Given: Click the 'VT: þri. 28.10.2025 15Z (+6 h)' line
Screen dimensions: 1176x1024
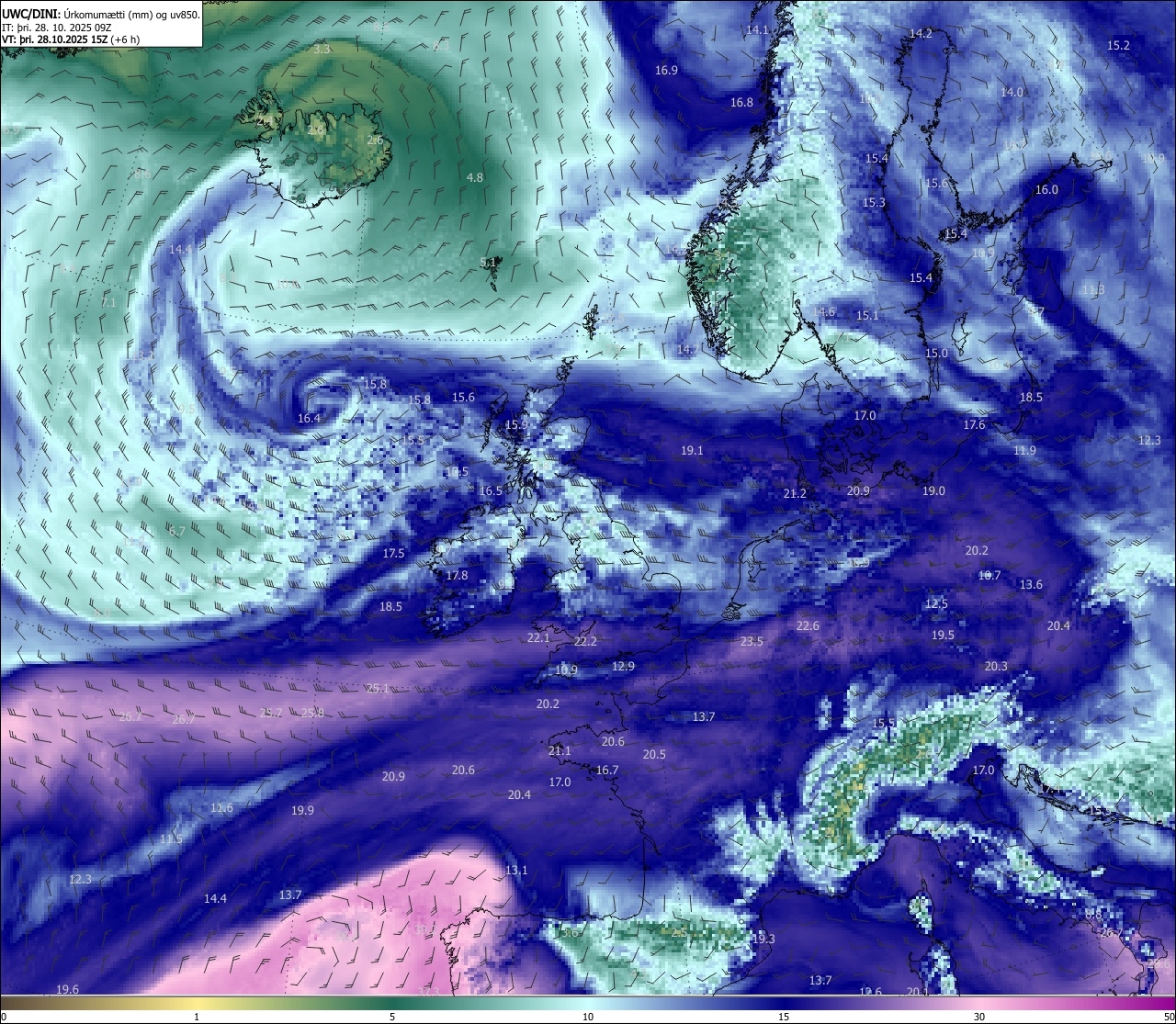Looking at the screenshot, I should [71, 39].
